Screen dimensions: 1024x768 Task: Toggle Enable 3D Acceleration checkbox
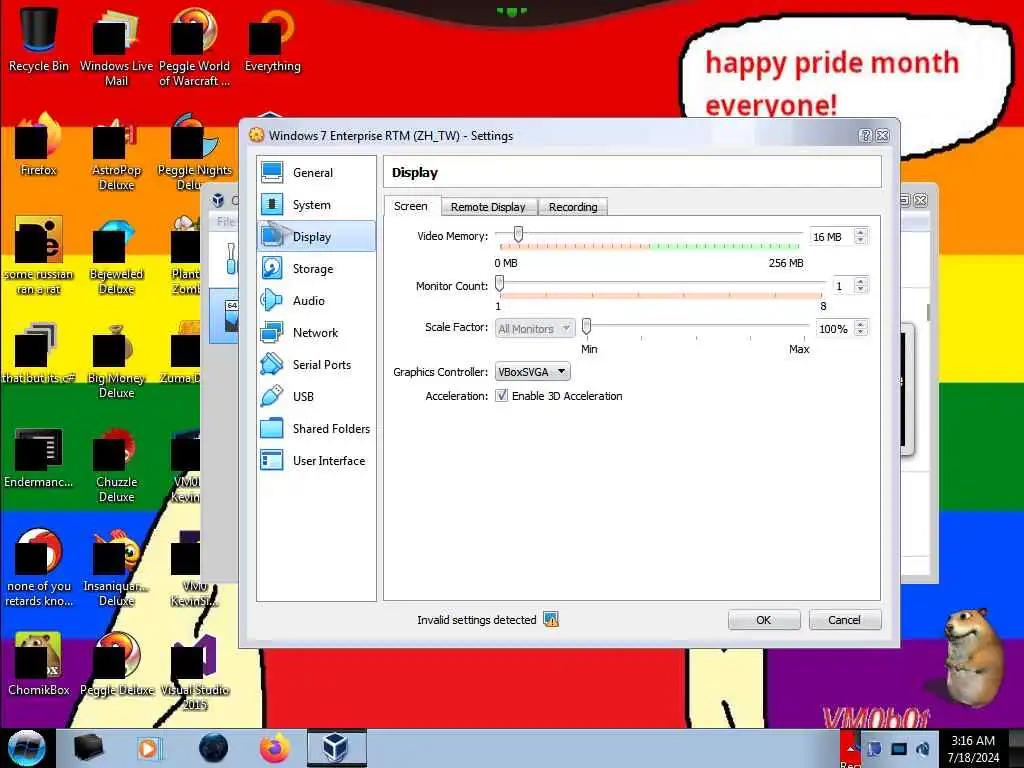tap(501, 395)
